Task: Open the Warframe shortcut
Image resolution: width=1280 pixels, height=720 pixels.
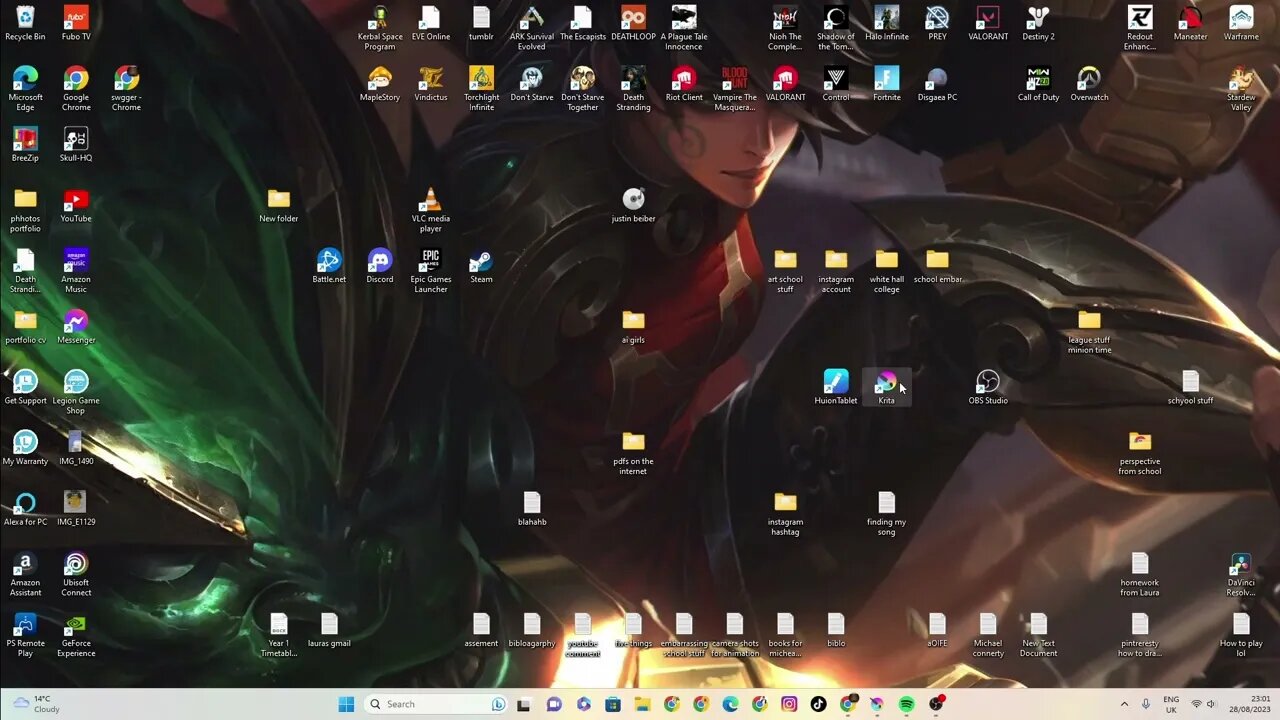Action: coord(1241,23)
